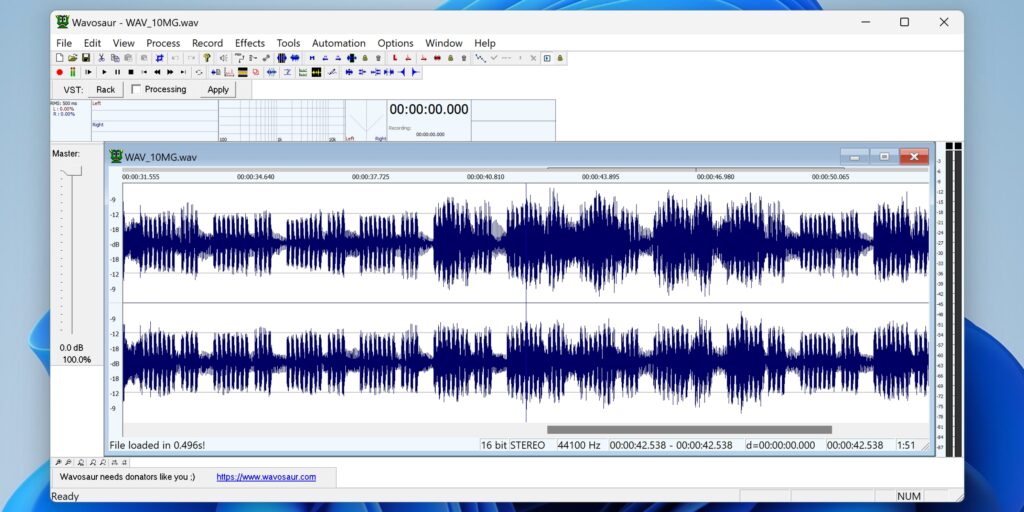The height and width of the screenshot is (512, 1024).
Task: Click the 16 bit STEREO status field
Action: (513, 445)
